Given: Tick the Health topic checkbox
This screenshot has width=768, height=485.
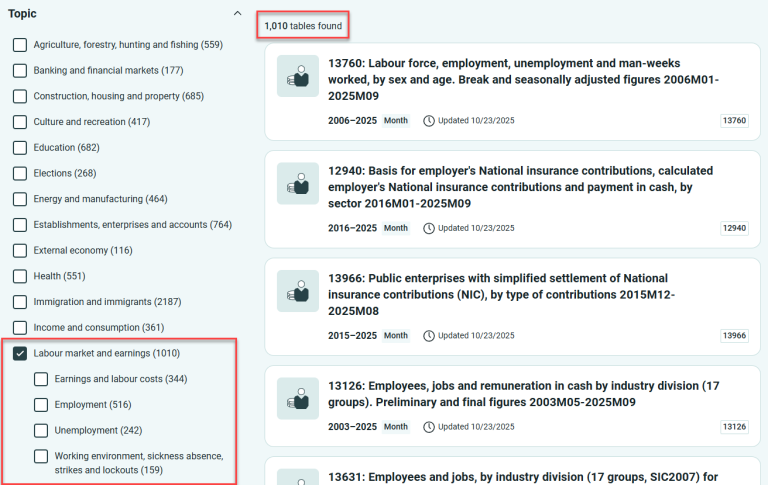Looking at the screenshot, I should click(20, 276).
